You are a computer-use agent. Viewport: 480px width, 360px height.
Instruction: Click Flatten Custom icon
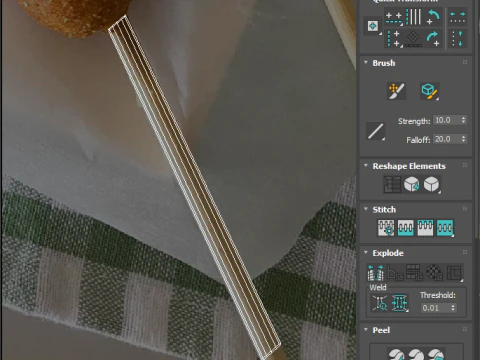454,273
